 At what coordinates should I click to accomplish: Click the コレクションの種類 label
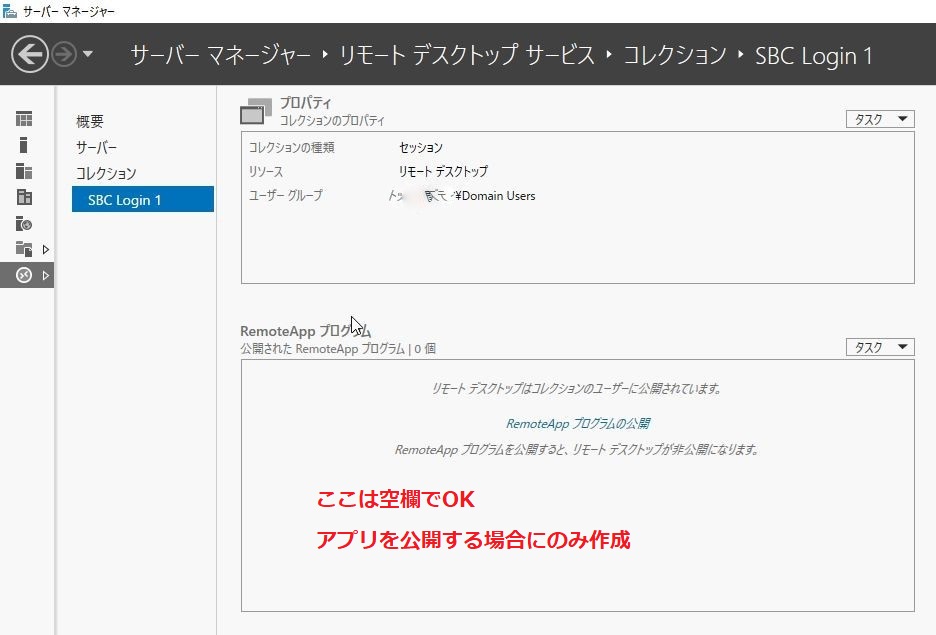(x=291, y=147)
